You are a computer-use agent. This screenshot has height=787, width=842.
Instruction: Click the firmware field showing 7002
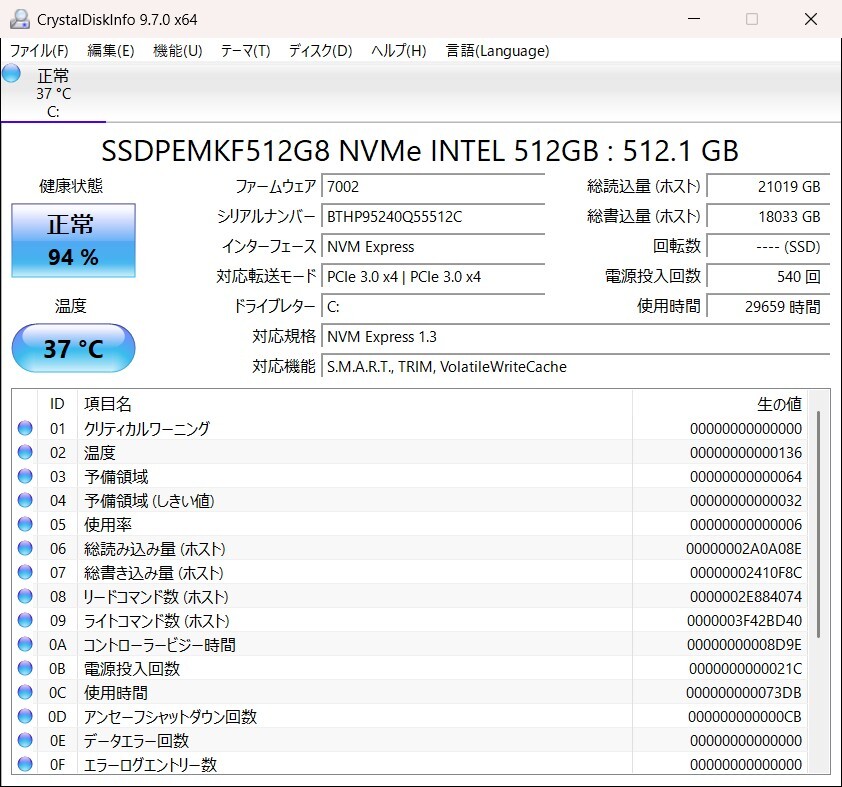coord(433,187)
